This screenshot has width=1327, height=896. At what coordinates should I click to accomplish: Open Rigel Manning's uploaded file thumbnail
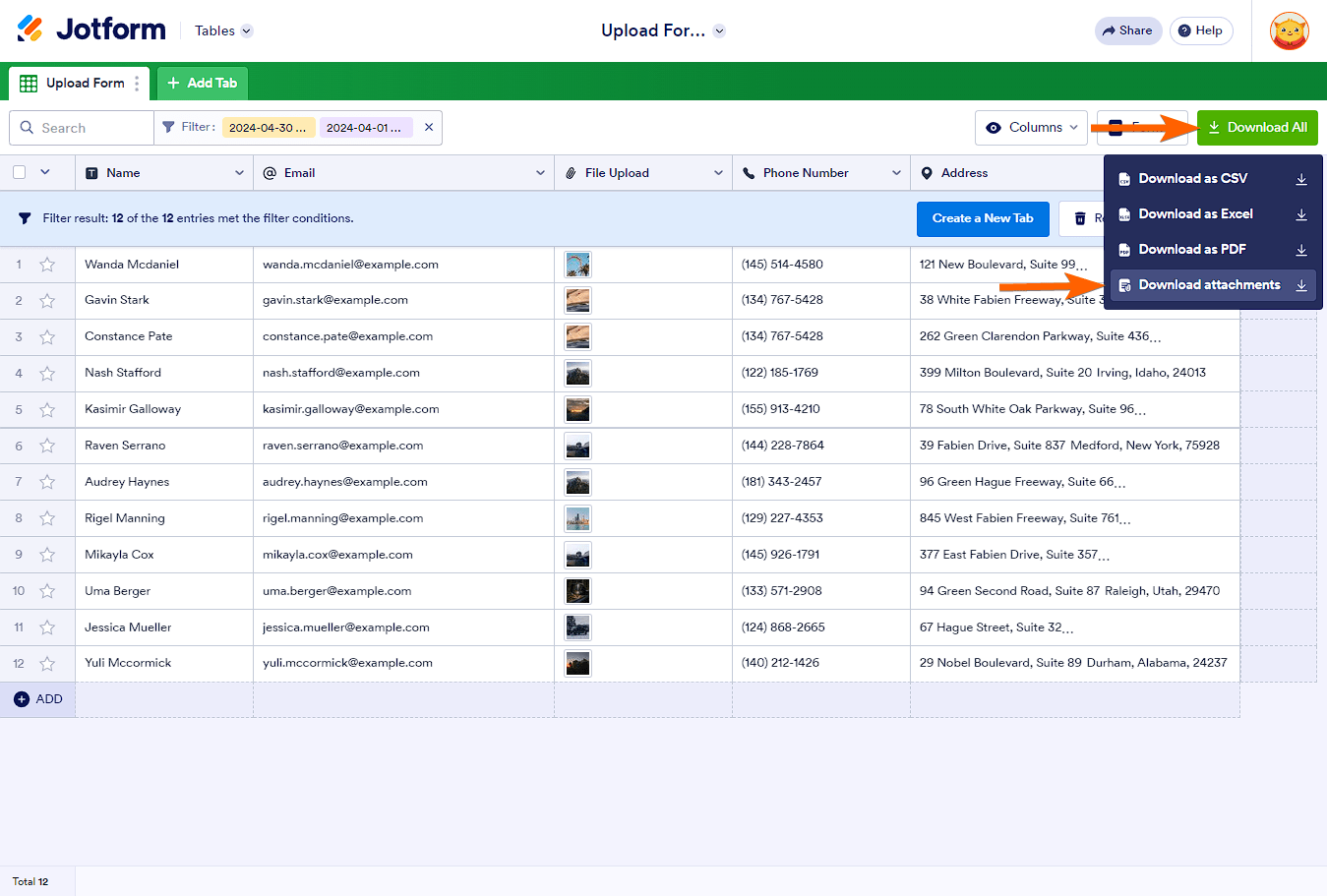pyautogui.click(x=577, y=518)
